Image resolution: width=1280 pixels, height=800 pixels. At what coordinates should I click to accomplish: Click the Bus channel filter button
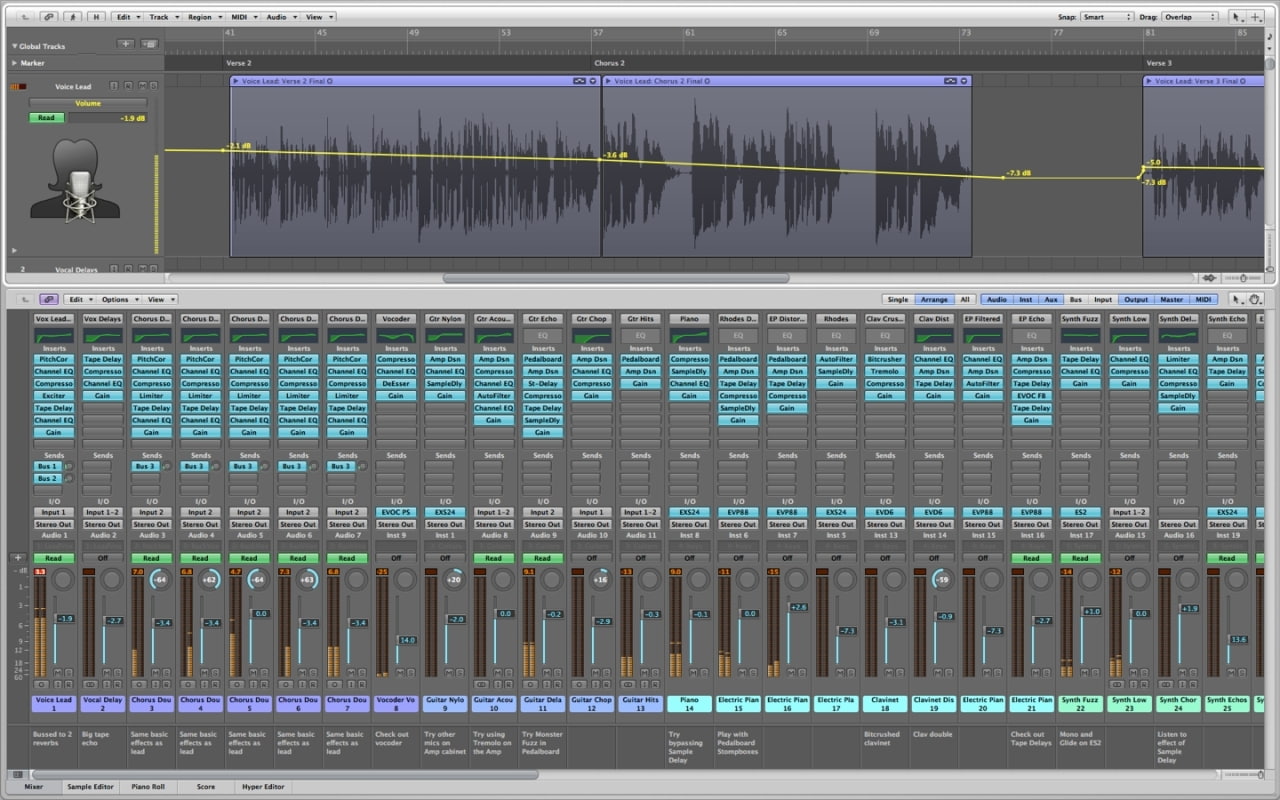pos(1076,299)
